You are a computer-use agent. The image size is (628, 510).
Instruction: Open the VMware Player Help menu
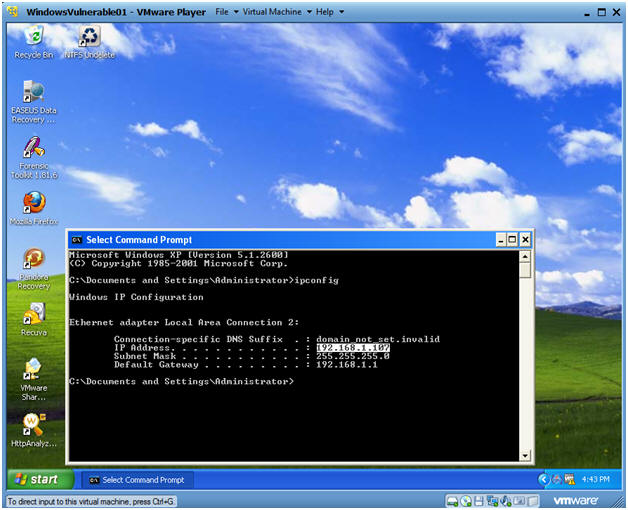tap(324, 12)
